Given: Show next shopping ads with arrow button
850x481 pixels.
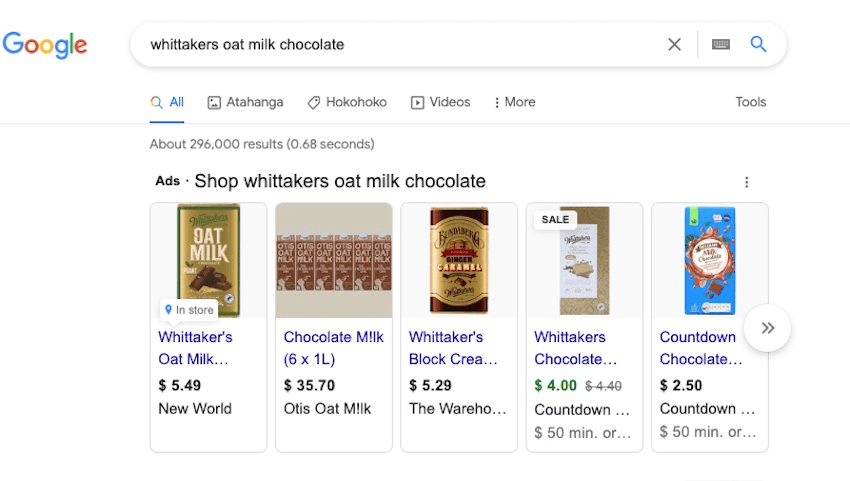Looking at the screenshot, I should pyautogui.click(x=768, y=328).
